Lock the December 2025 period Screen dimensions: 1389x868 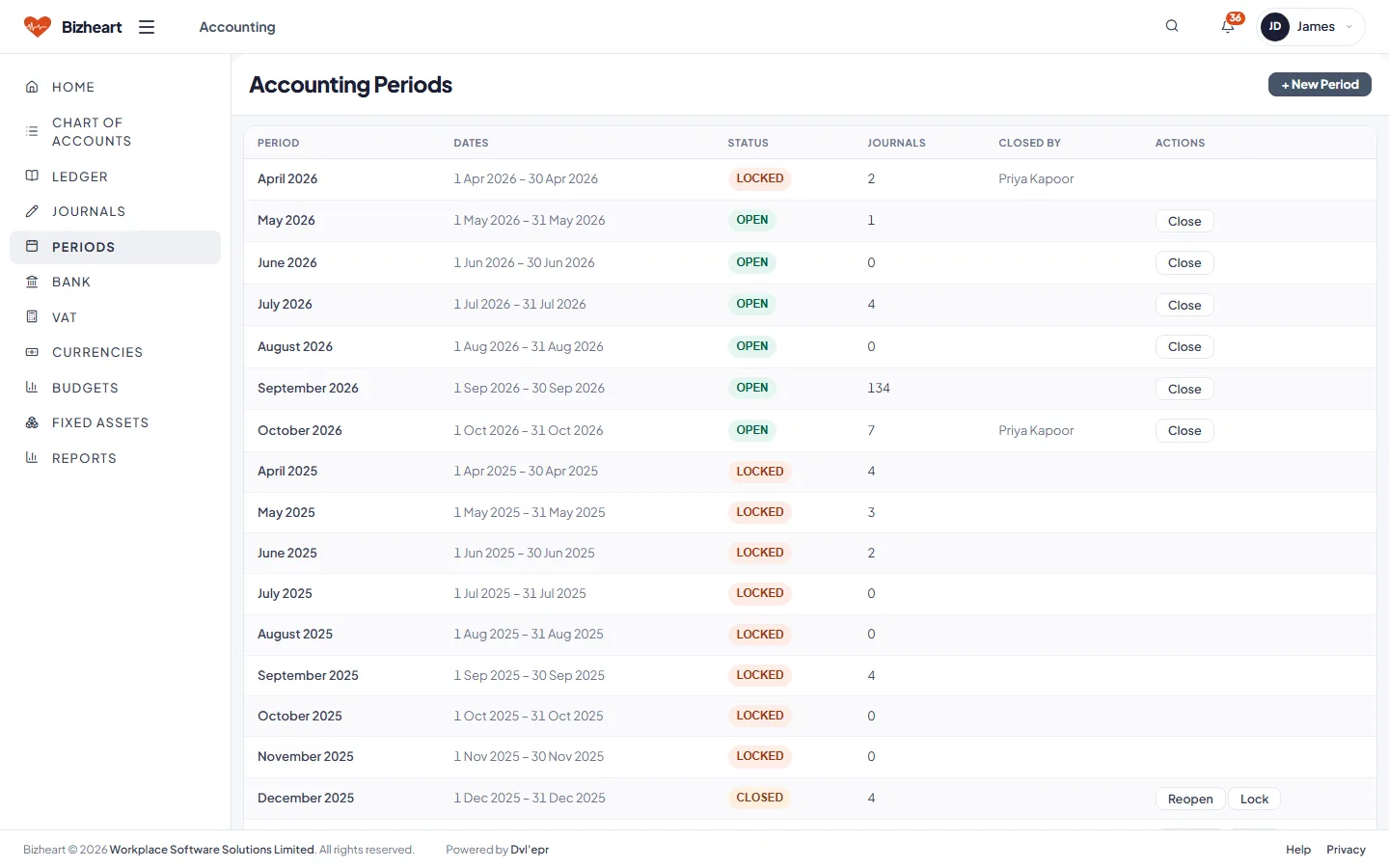coord(1254,799)
